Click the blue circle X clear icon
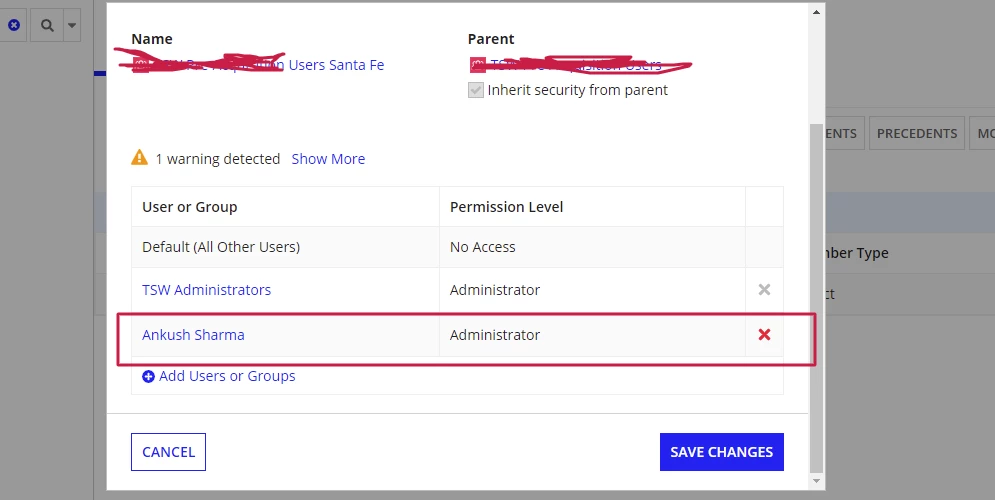The width and height of the screenshot is (995, 500). click(x=13, y=25)
